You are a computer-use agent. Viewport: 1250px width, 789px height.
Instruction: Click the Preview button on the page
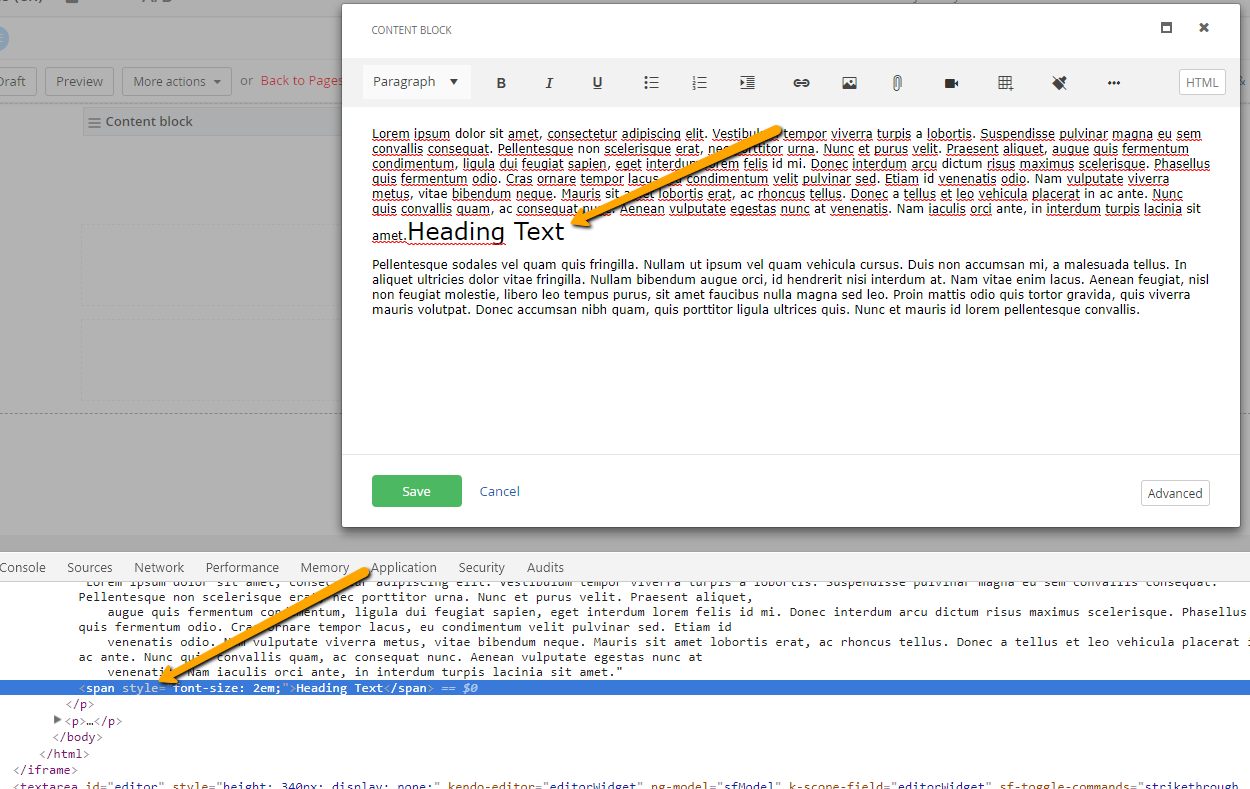pos(80,82)
